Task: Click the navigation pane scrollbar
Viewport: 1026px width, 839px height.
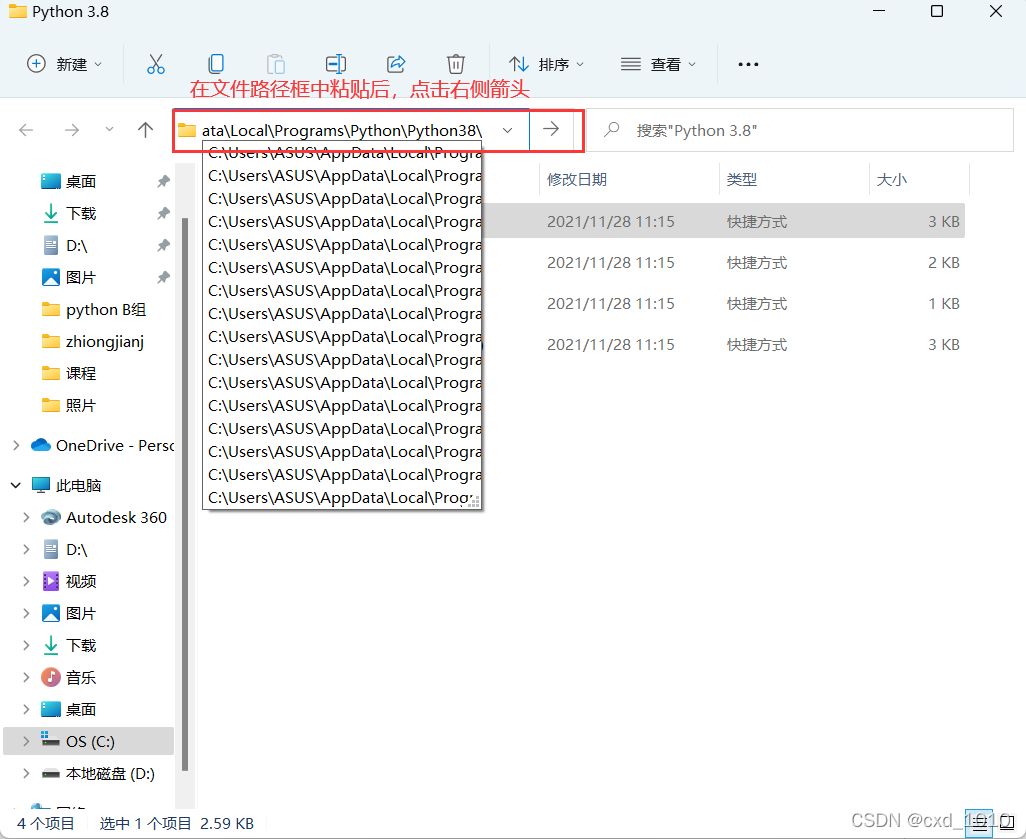Action: point(185,494)
